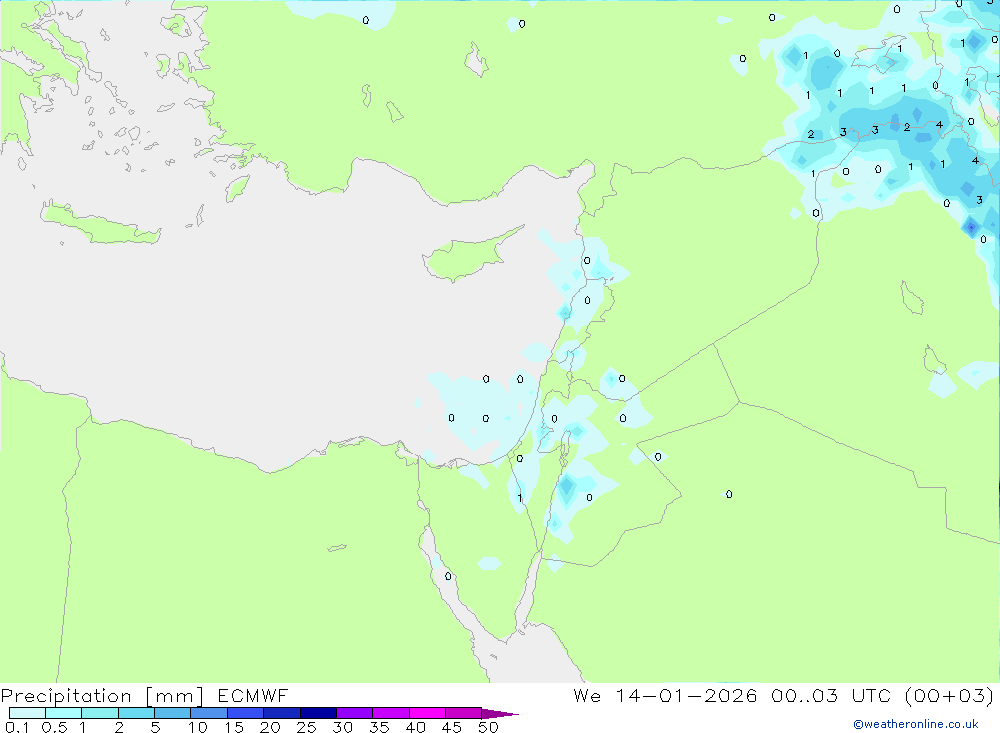This screenshot has width=1000, height=733.
Task: Click the island of Cyprus on map
Action: pyautogui.click(x=466, y=256)
